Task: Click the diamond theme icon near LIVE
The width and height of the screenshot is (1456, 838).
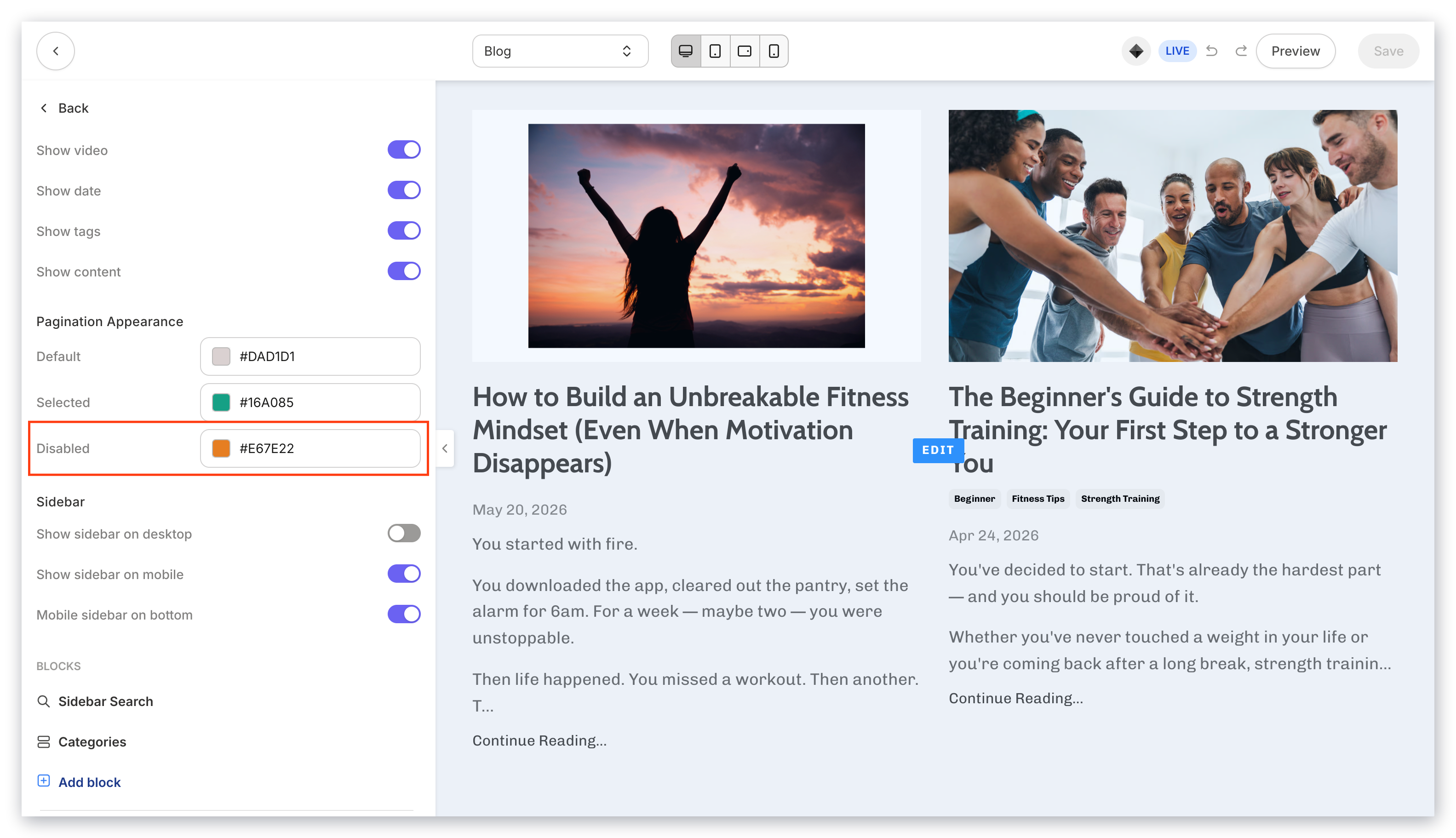Action: tap(1136, 51)
